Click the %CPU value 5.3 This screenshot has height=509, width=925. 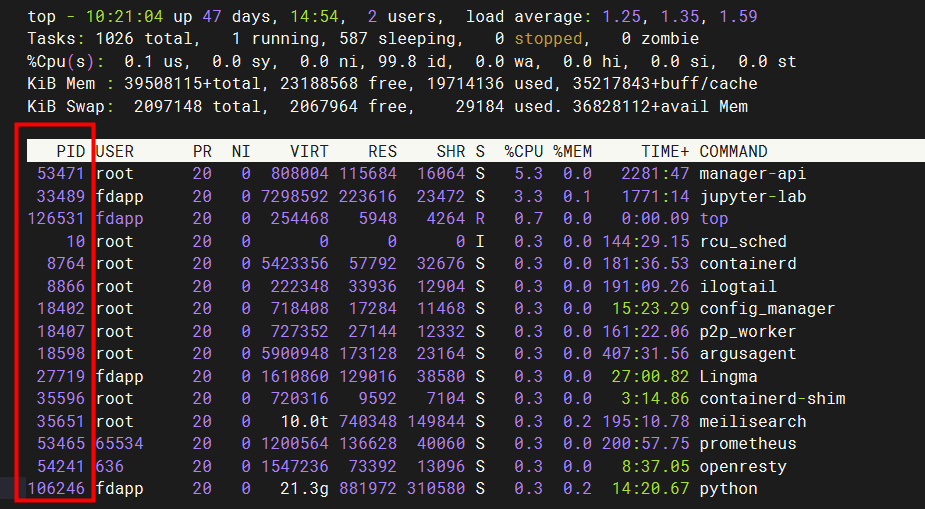point(529,173)
